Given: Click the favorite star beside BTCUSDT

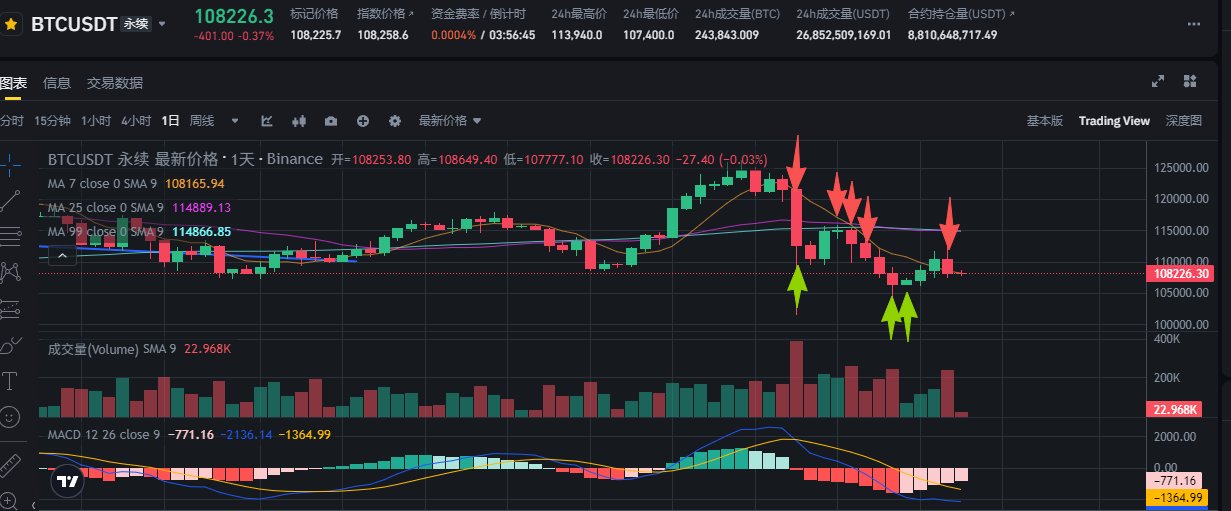Looking at the screenshot, I should click(12, 24).
